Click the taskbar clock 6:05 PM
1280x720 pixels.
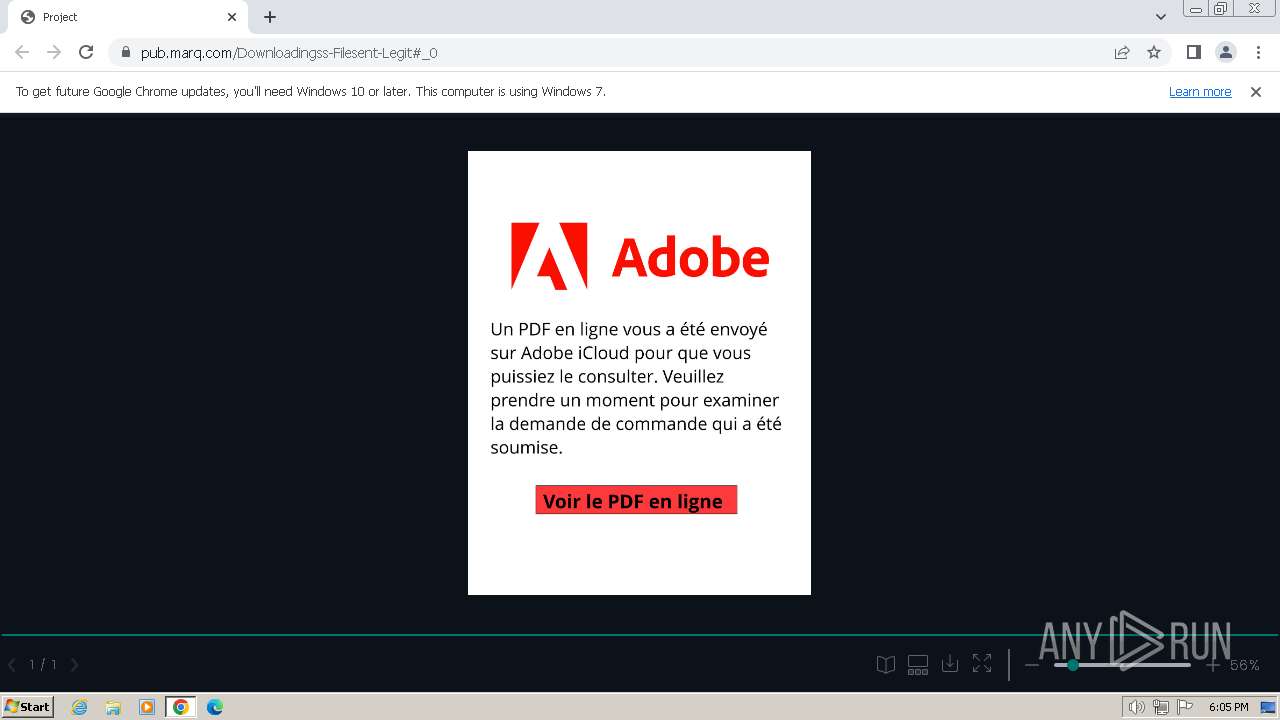(1228, 707)
